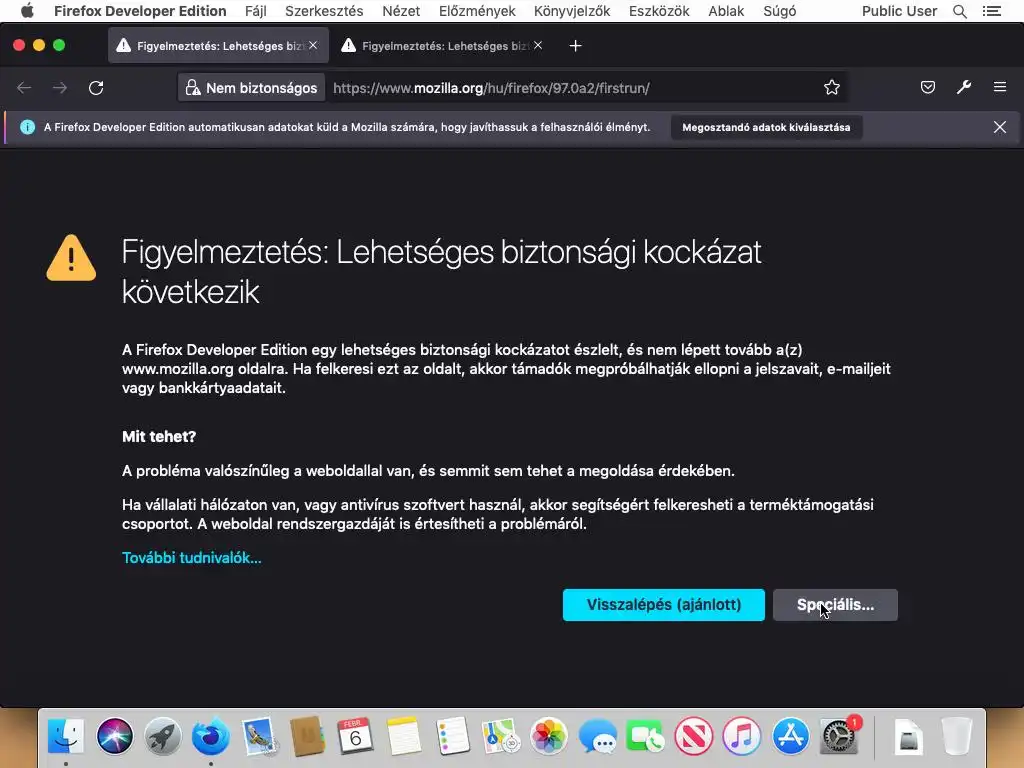Open the Súgó menu
Viewport: 1024px width, 768px height.
point(780,11)
